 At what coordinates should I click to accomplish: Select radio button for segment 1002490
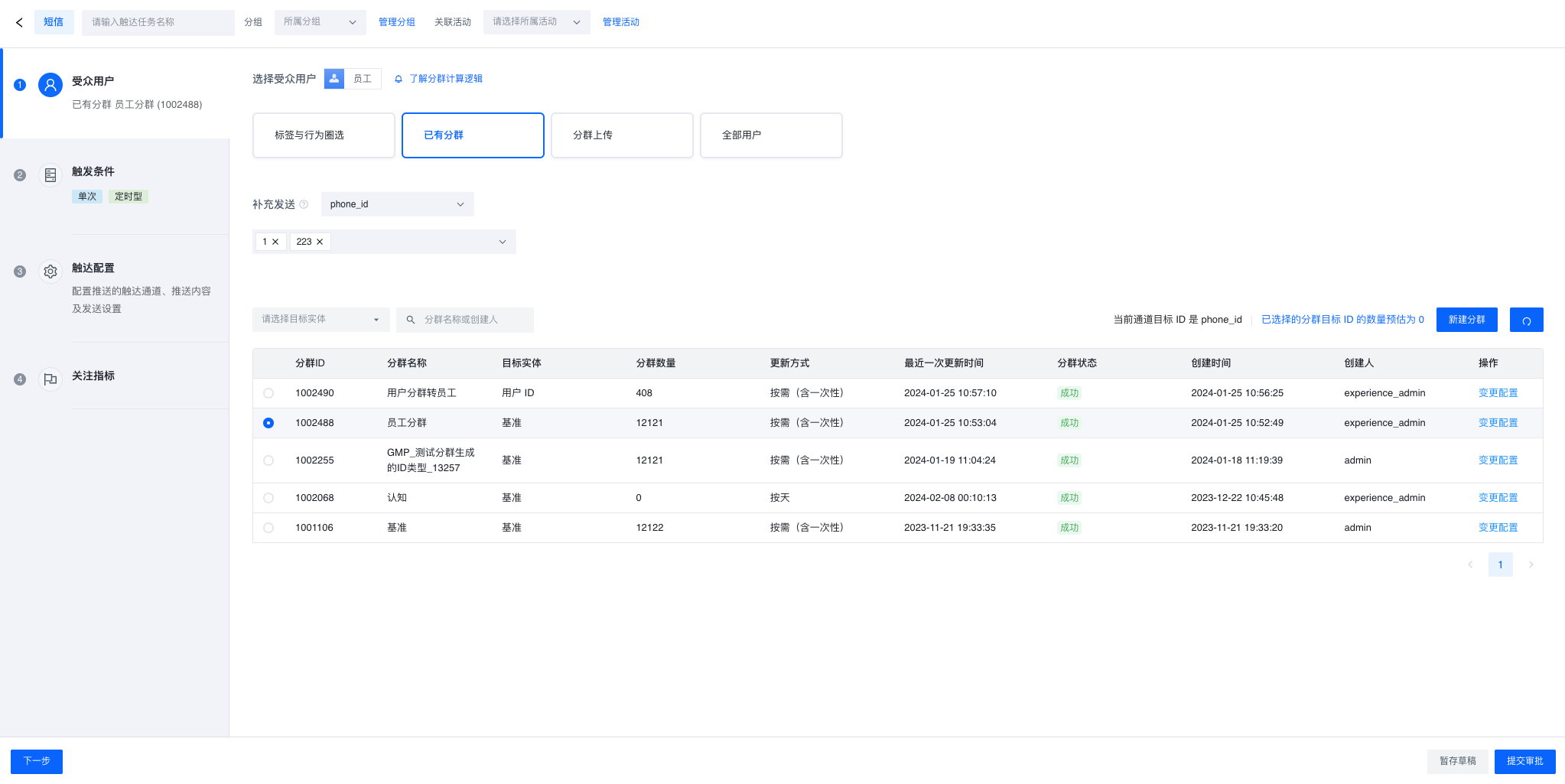tap(268, 393)
